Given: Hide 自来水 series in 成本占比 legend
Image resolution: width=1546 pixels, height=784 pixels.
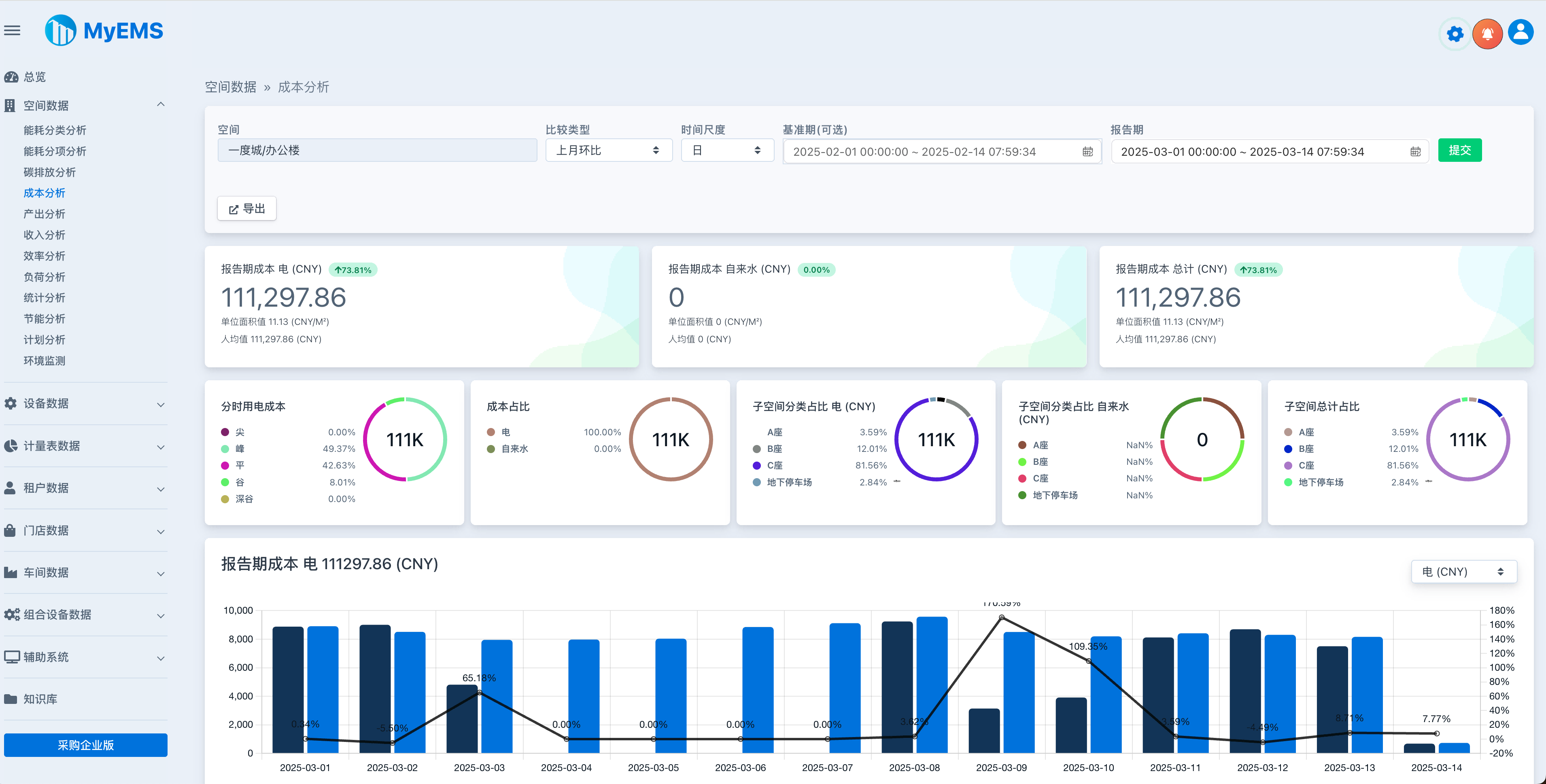Looking at the screenshot, I should pyautogui.click(x=512, y=448).
